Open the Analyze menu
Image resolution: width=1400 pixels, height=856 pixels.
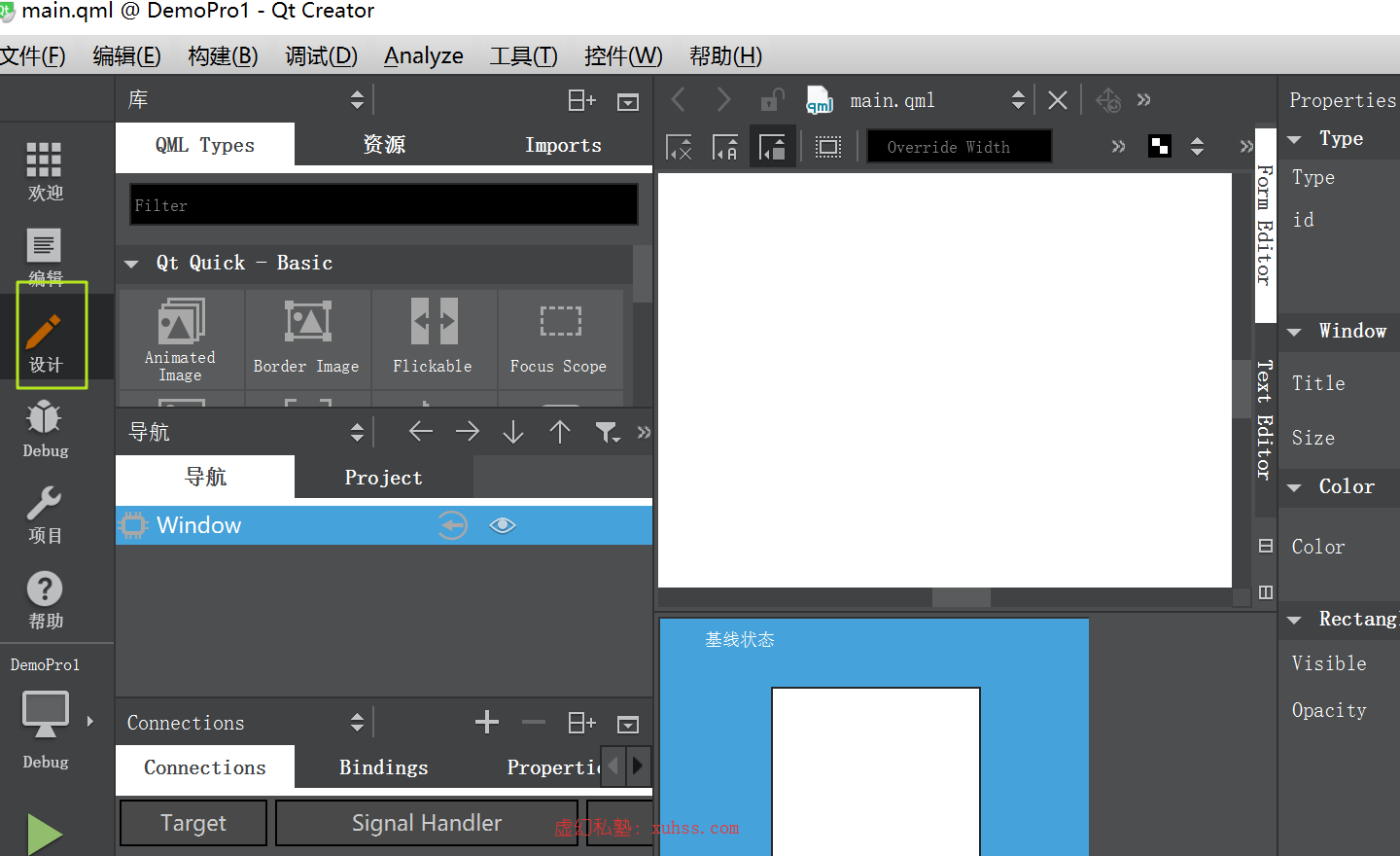423,55
